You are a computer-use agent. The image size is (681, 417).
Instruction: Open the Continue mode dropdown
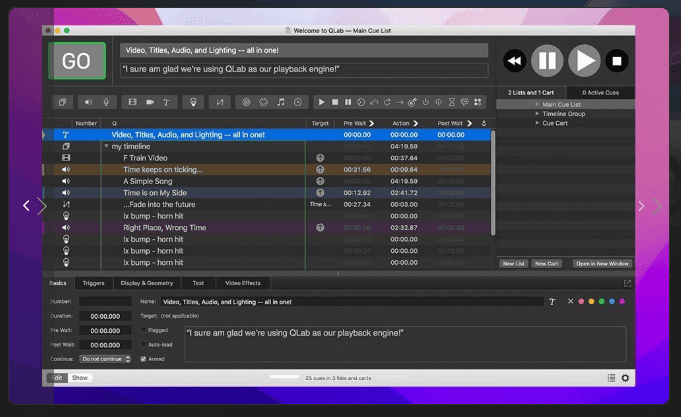tap(105, 359)
